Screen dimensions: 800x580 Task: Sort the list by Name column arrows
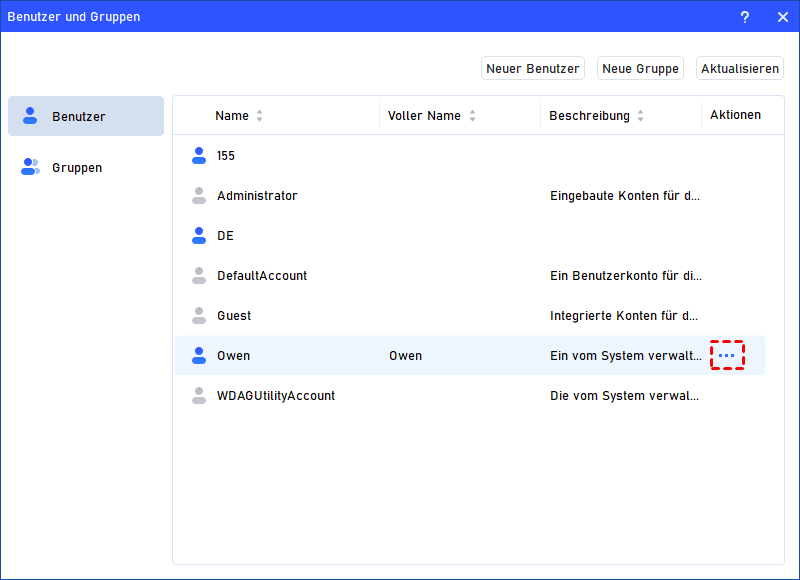[x=260, y=116]
